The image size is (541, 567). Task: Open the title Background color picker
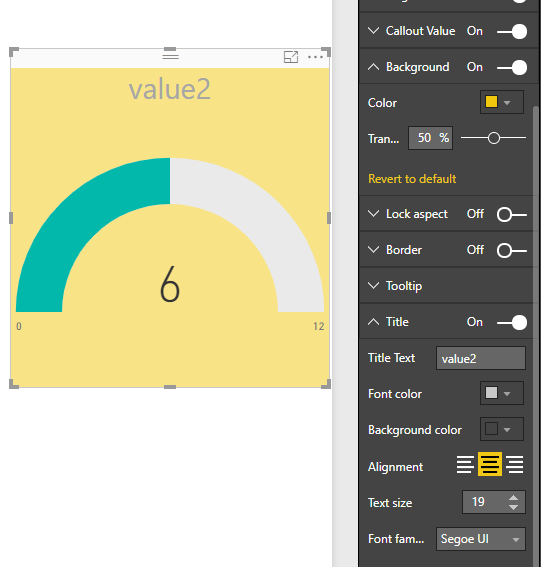(x=502, y=429)
